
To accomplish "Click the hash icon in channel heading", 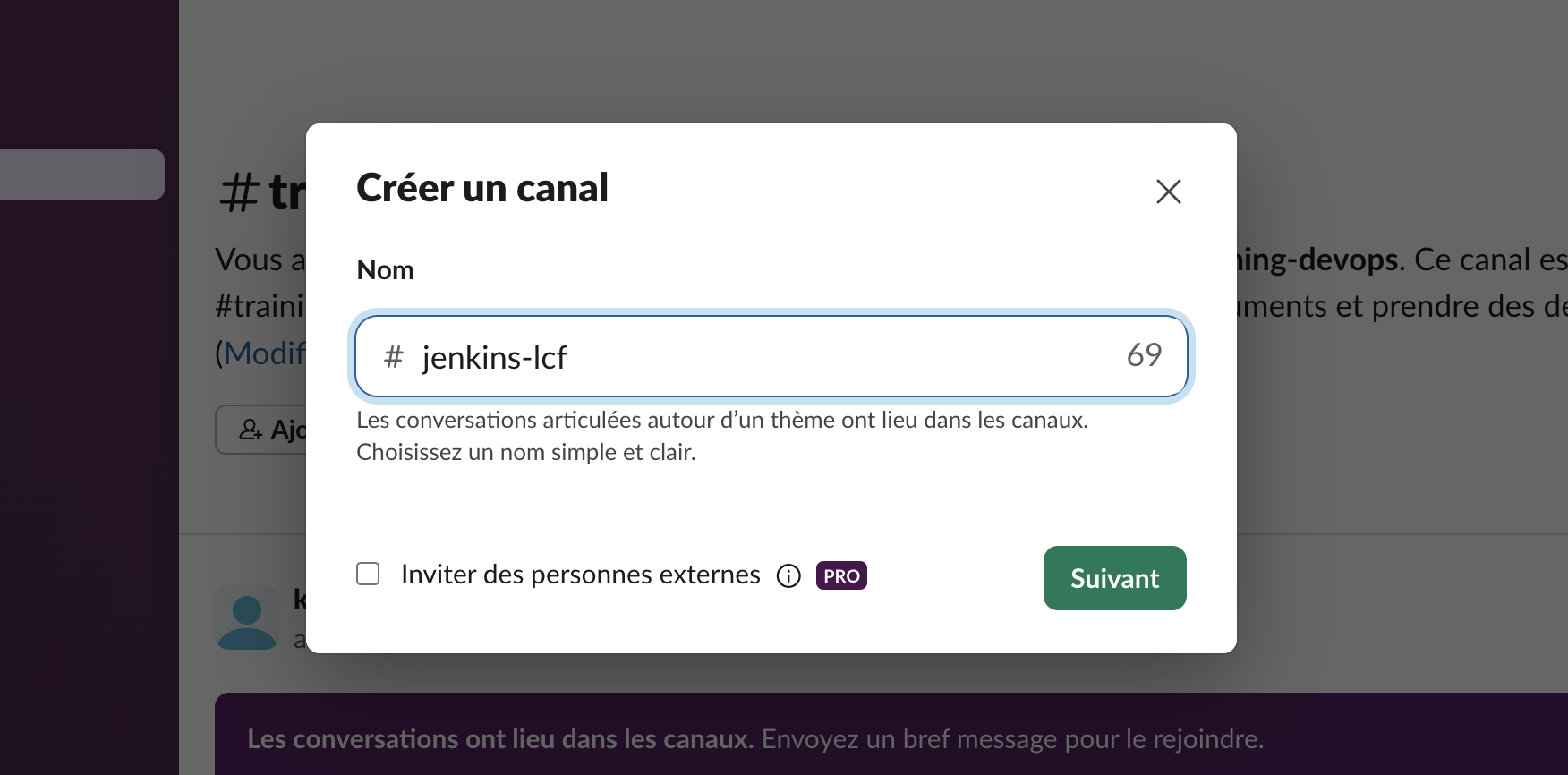I will pos(240,192).
